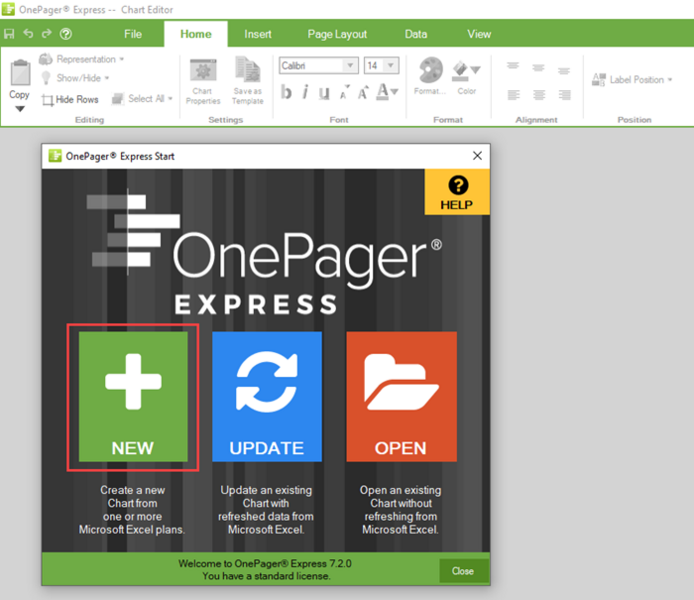Click the Copy clipboard icon

[x=20, y=73]
